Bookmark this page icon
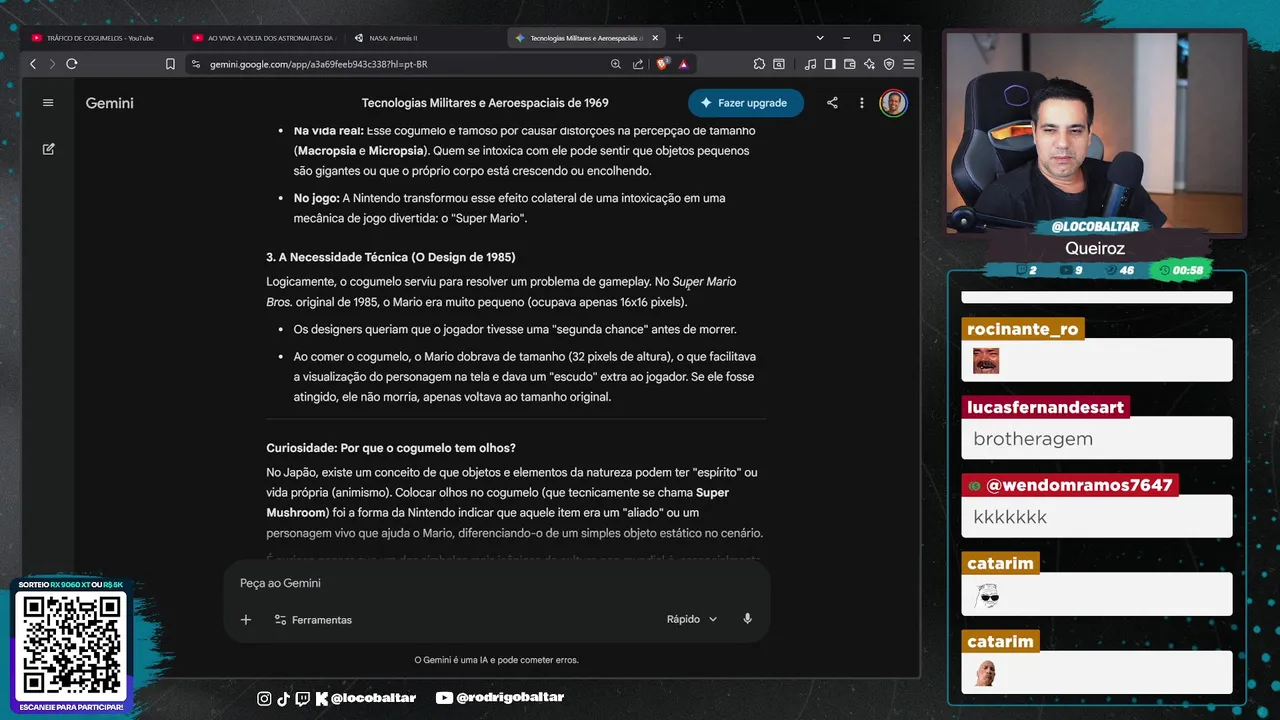The height and width of the screenshot is (720, 1280). (x=170, y=64)
